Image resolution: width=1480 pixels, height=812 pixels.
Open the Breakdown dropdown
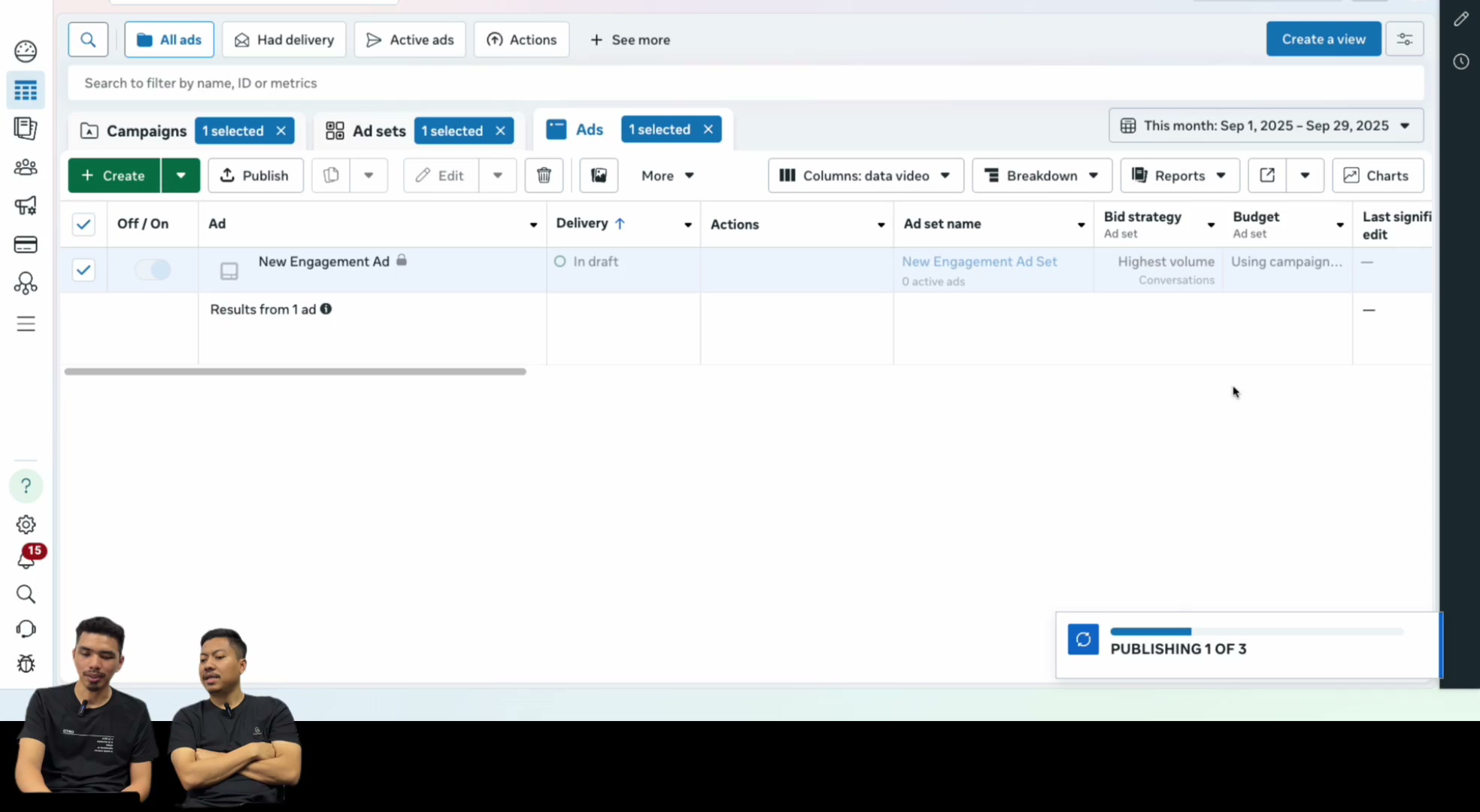click(x=1042, y=175)
